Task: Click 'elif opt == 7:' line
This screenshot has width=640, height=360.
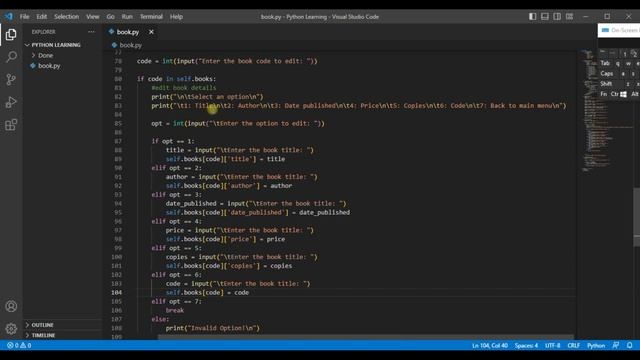Action: pos(176,301)
